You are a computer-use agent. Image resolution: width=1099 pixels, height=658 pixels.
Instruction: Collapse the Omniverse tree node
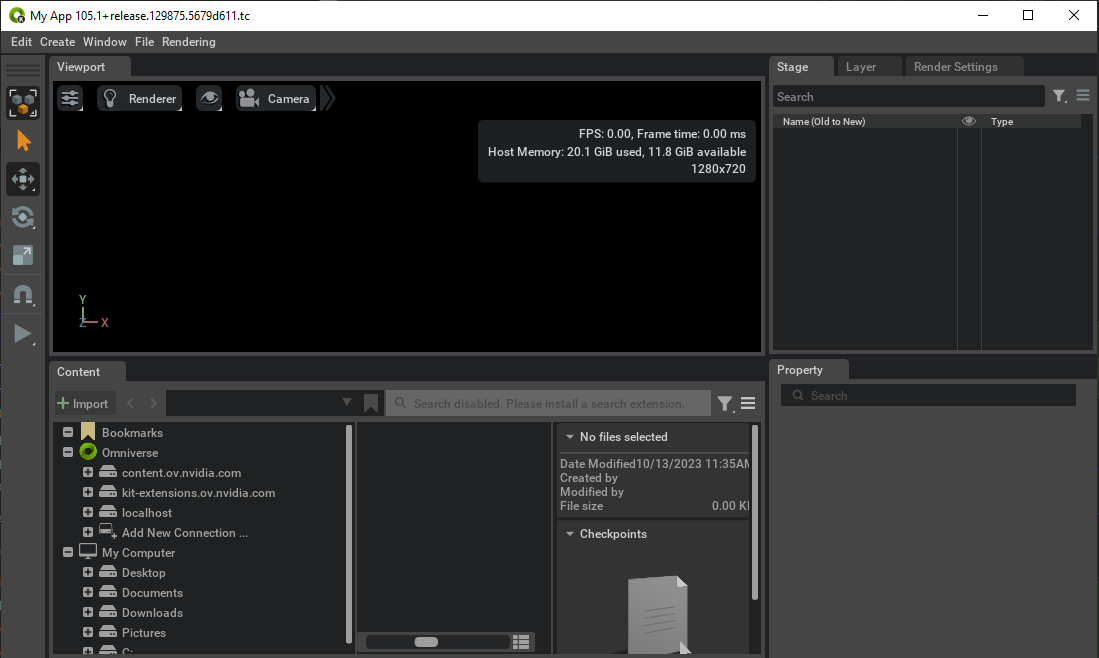pos(68,452)
